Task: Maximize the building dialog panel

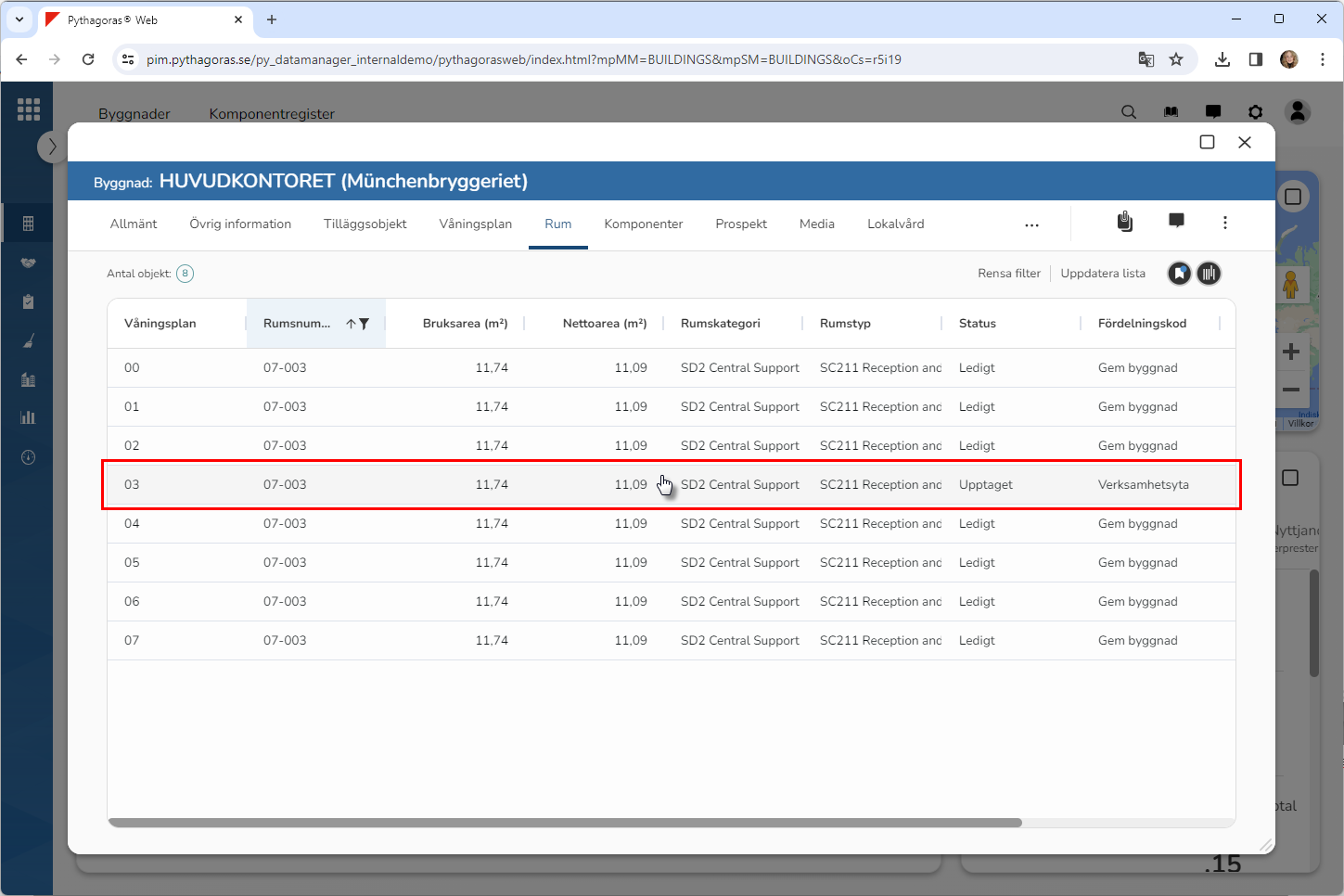Action: tap(1207, 142)
